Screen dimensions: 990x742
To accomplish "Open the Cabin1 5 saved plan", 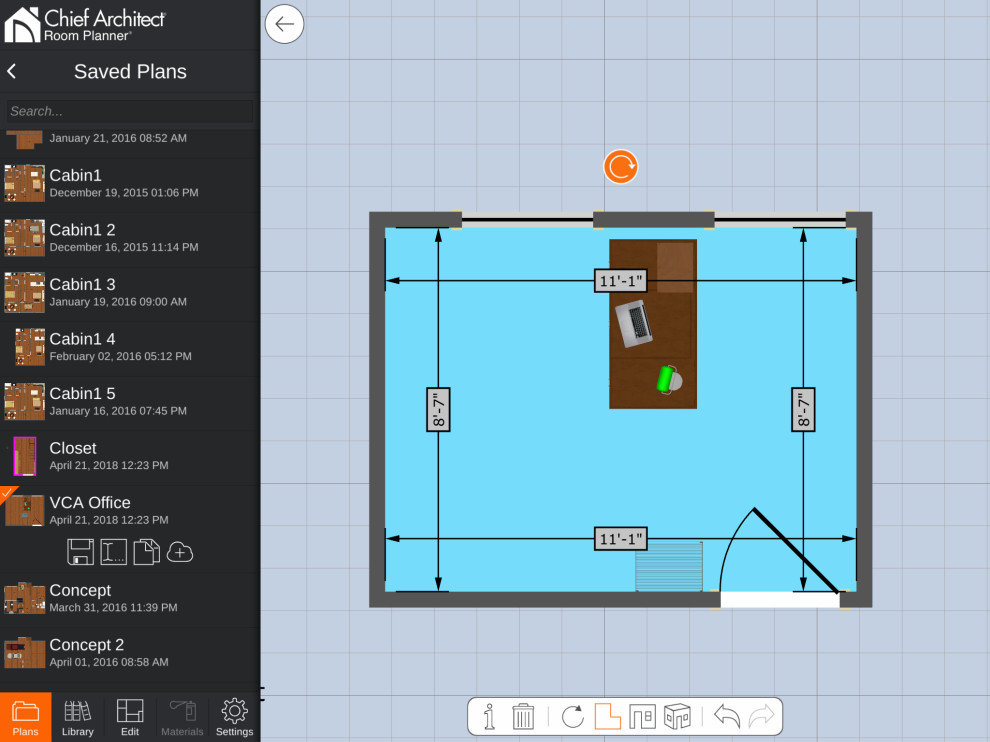I will 130,402.
